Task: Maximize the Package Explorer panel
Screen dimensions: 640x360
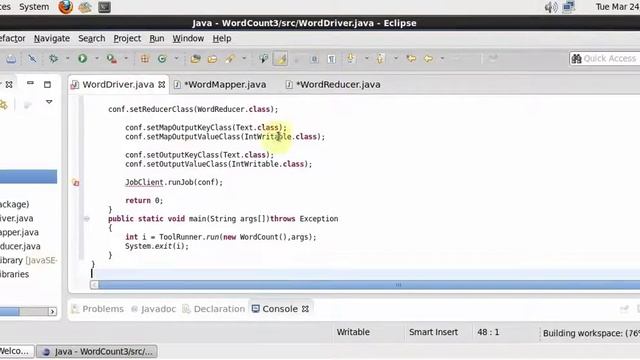Action: (x=47, y=84)
